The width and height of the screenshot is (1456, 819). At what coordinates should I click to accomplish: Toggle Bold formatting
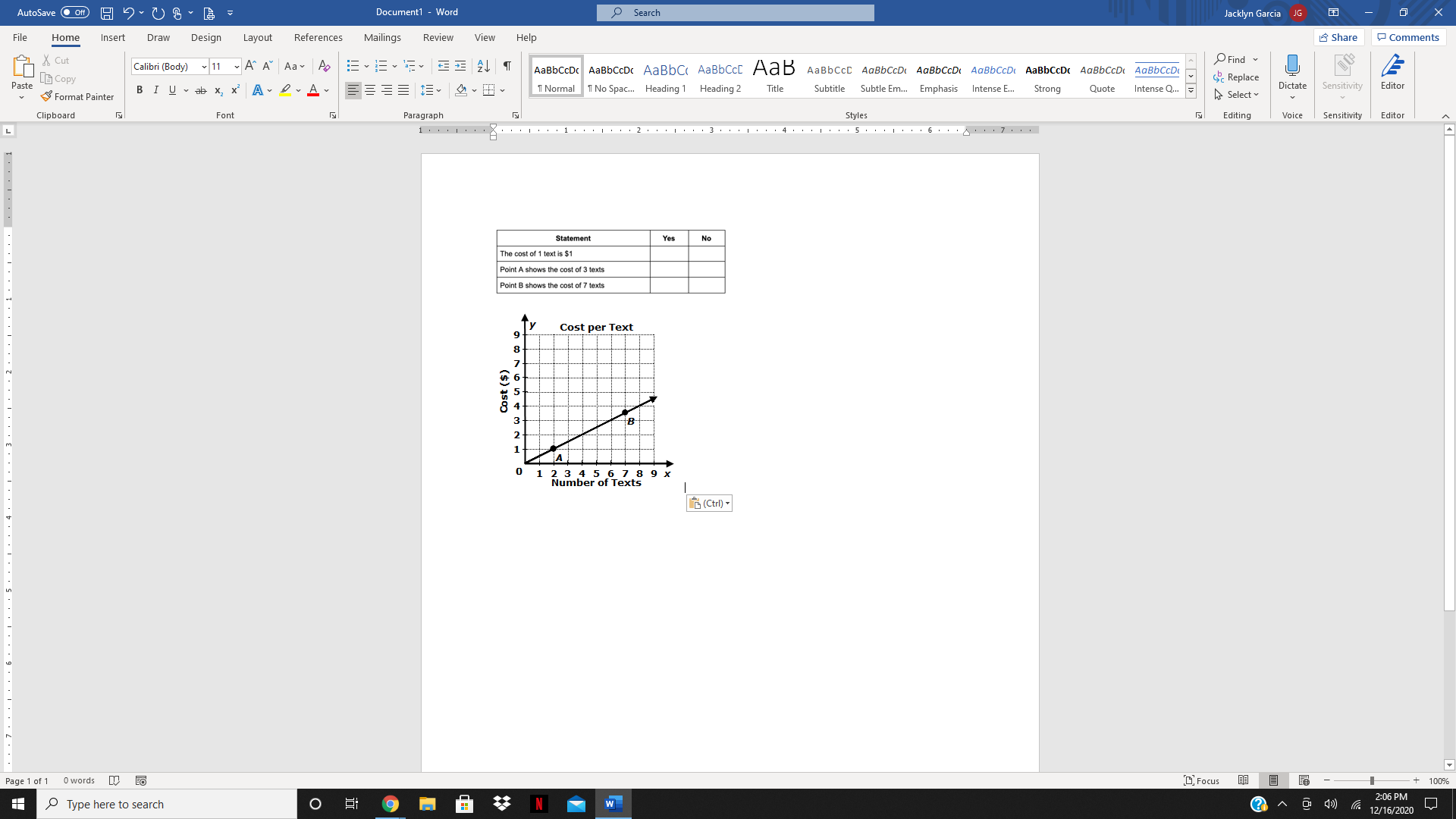point(140,90)
